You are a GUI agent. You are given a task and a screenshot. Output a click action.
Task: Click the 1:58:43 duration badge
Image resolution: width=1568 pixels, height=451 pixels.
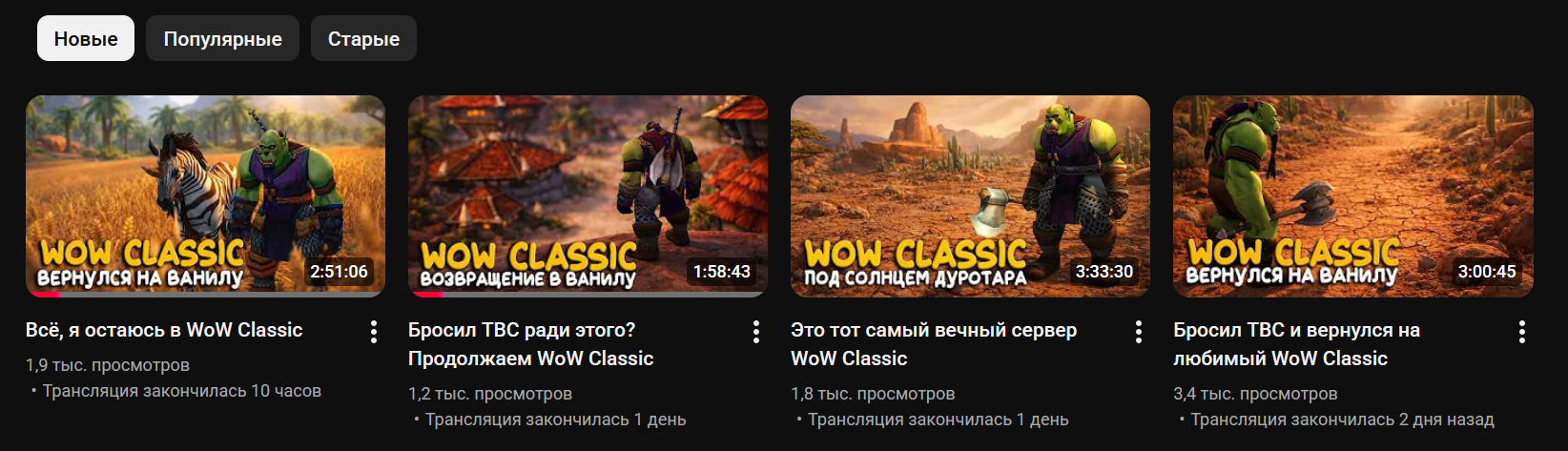(721, 272)
